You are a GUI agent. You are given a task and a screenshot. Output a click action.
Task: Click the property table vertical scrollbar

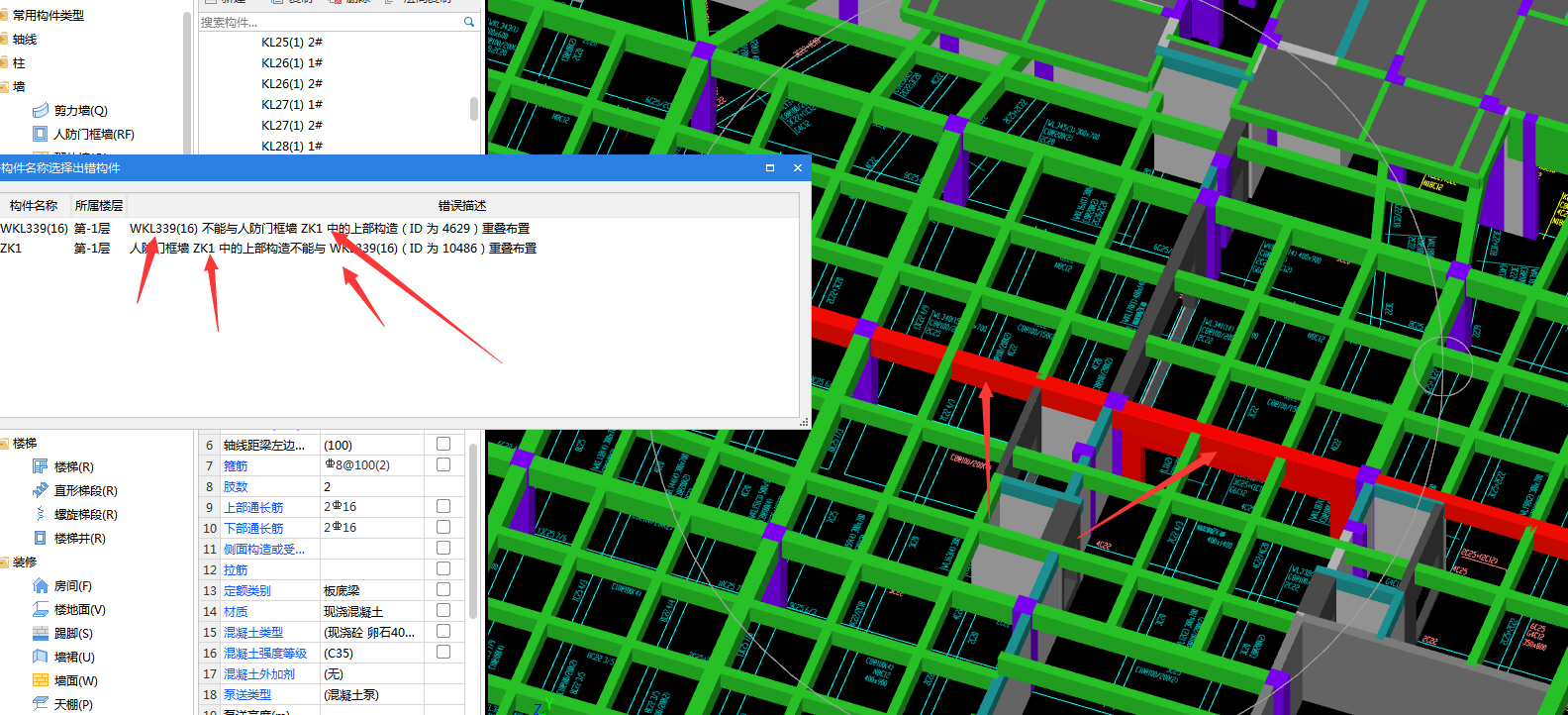coord(473,530)
